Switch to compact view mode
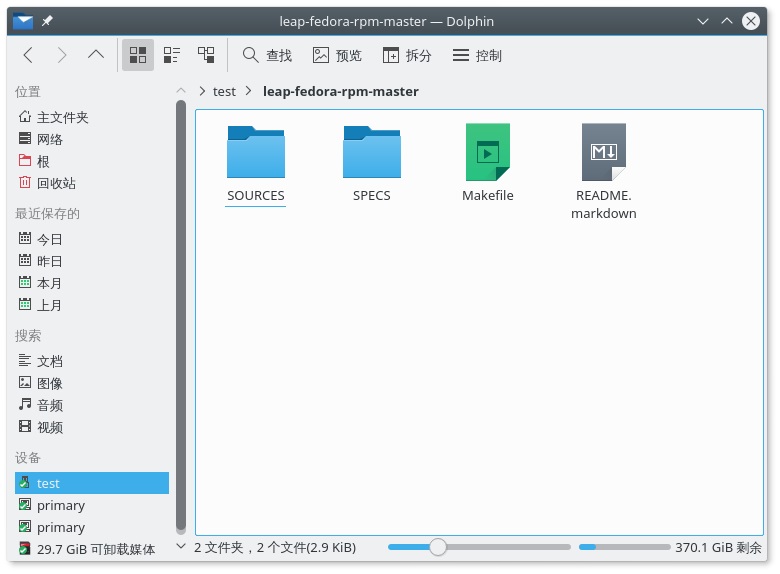Viewport: 780px width, 574px height. pos(172,55)
